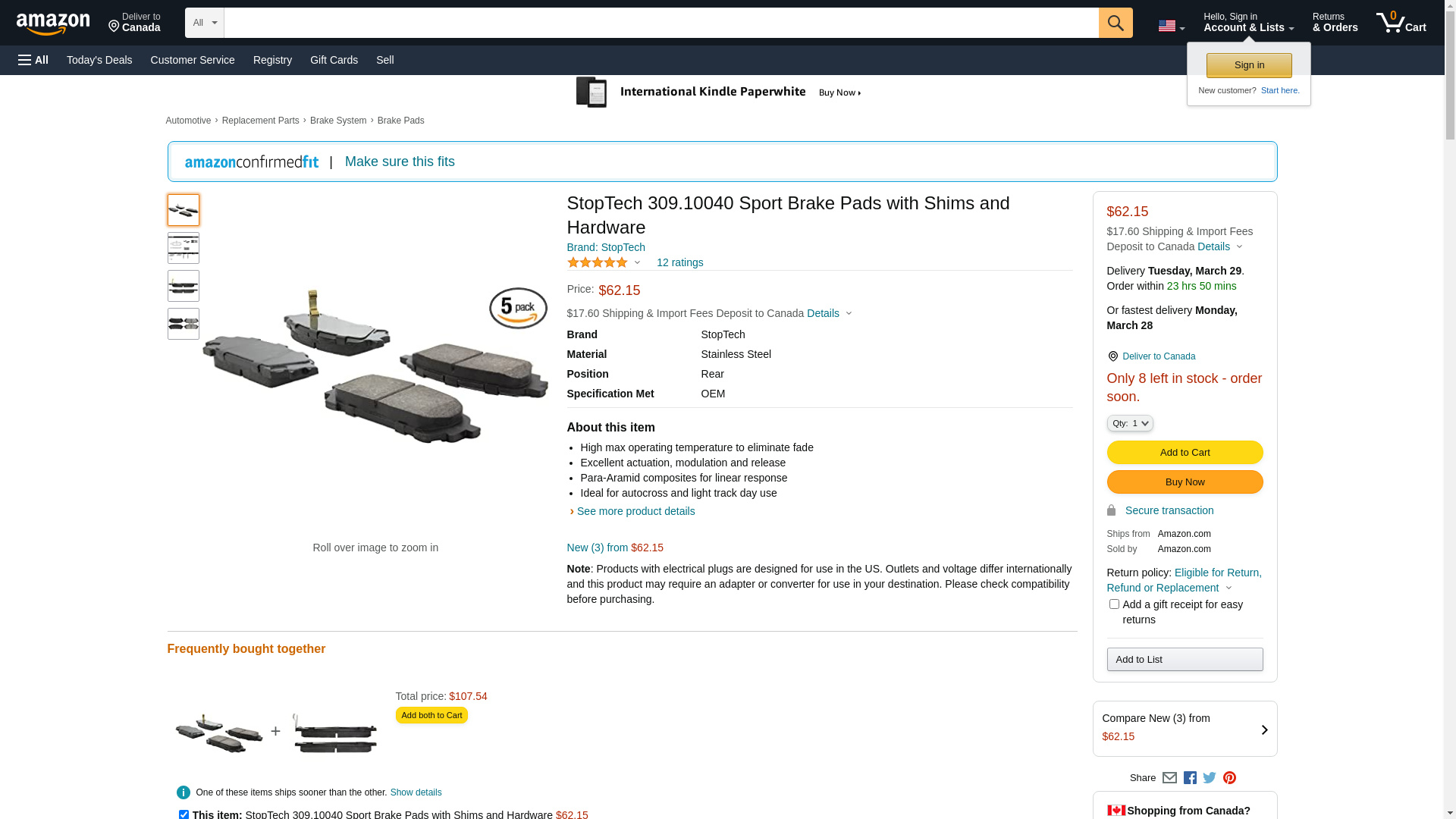Open the All hamburger menu
Screen dimensions: 1456x819
33,60
